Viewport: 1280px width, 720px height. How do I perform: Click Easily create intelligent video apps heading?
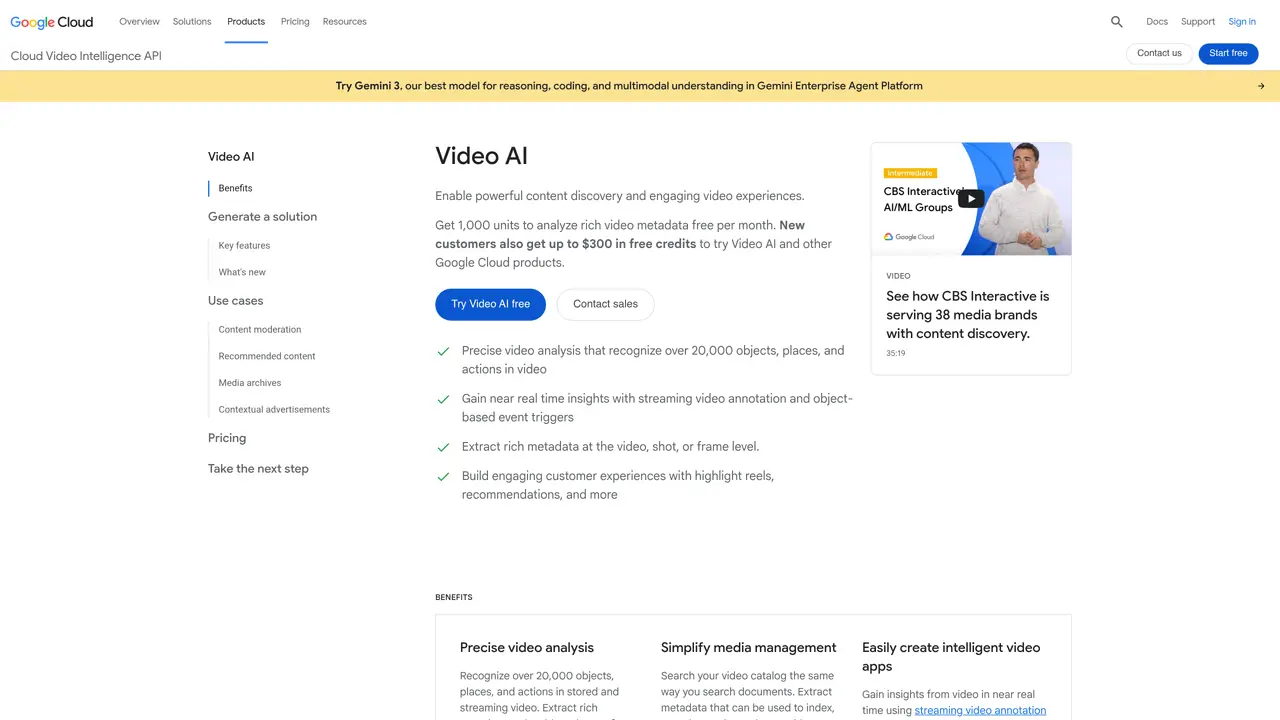(951, 657)
